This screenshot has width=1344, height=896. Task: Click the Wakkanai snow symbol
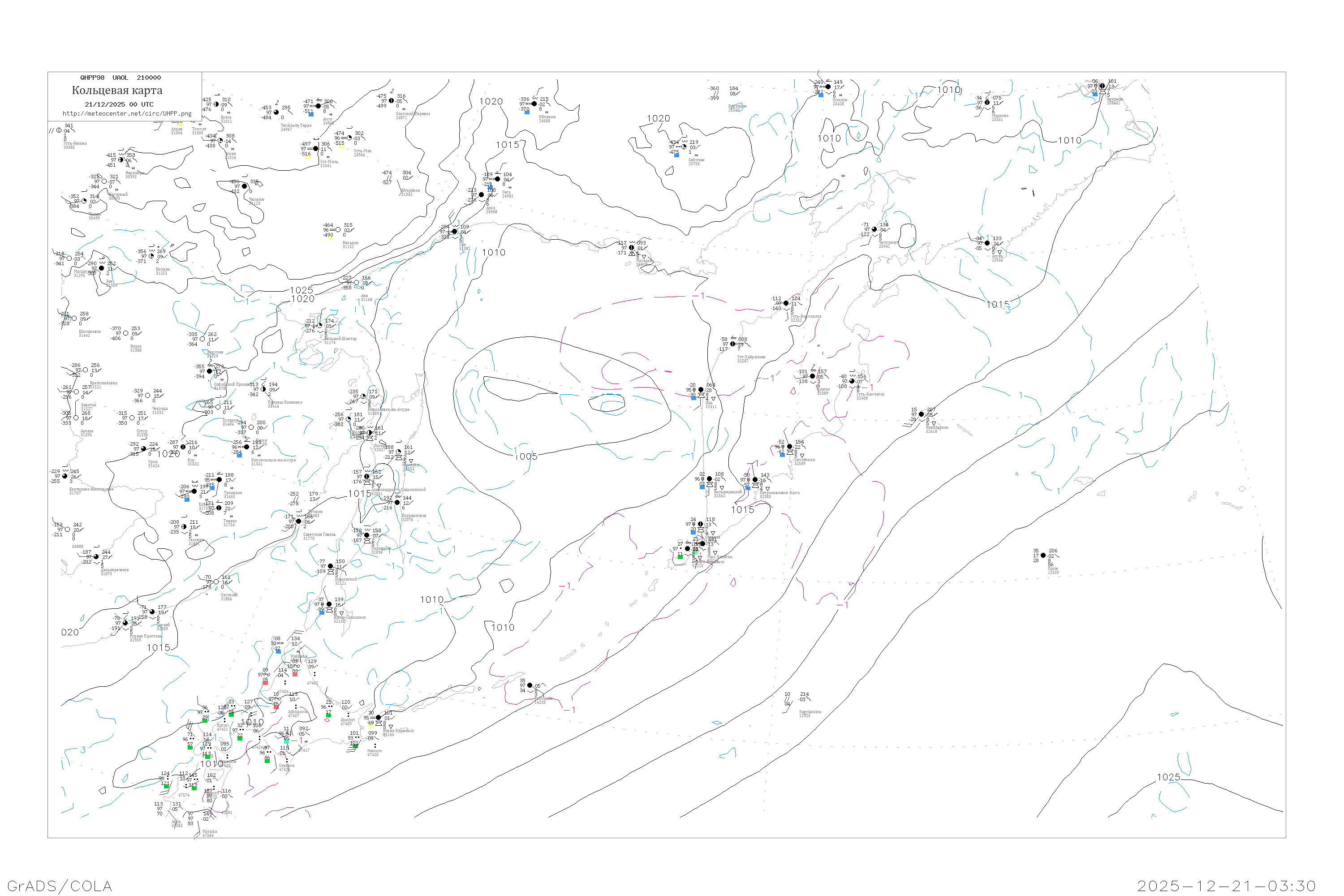[x=298, y=651]
